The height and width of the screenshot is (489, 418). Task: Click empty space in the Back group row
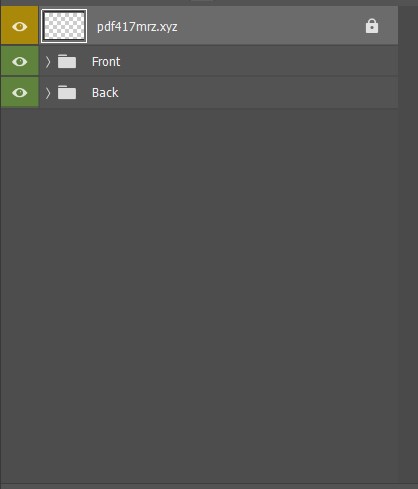257,93
